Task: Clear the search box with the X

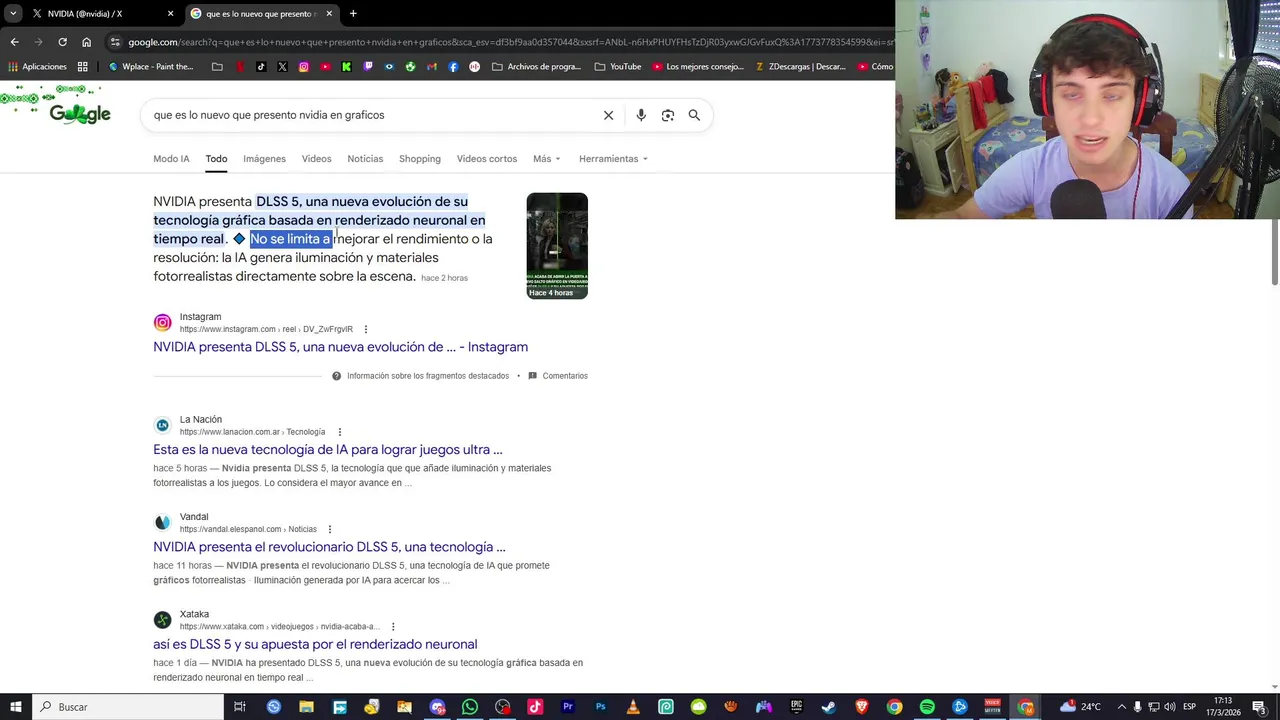Action: pyautogui.click(x=608, y=115)
